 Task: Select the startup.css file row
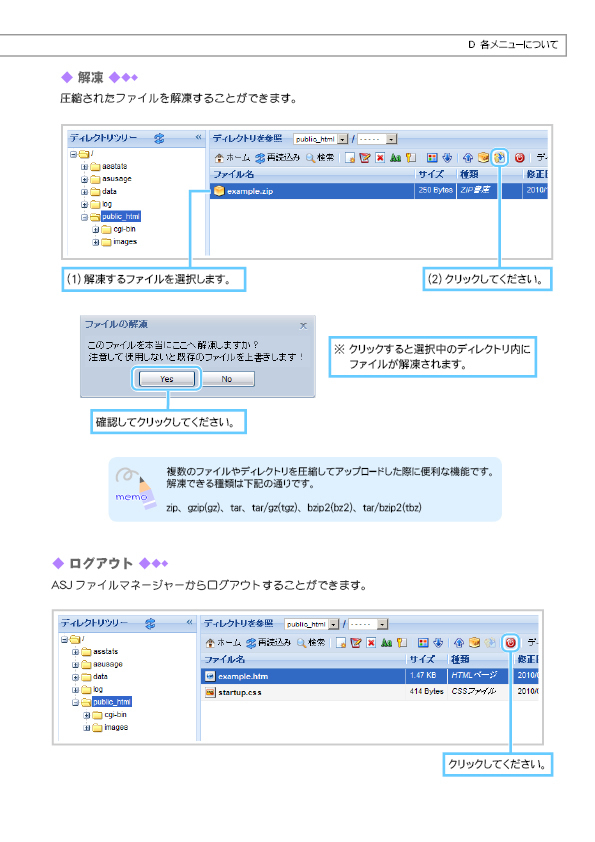pyautogui.click(x=369, y=692)
